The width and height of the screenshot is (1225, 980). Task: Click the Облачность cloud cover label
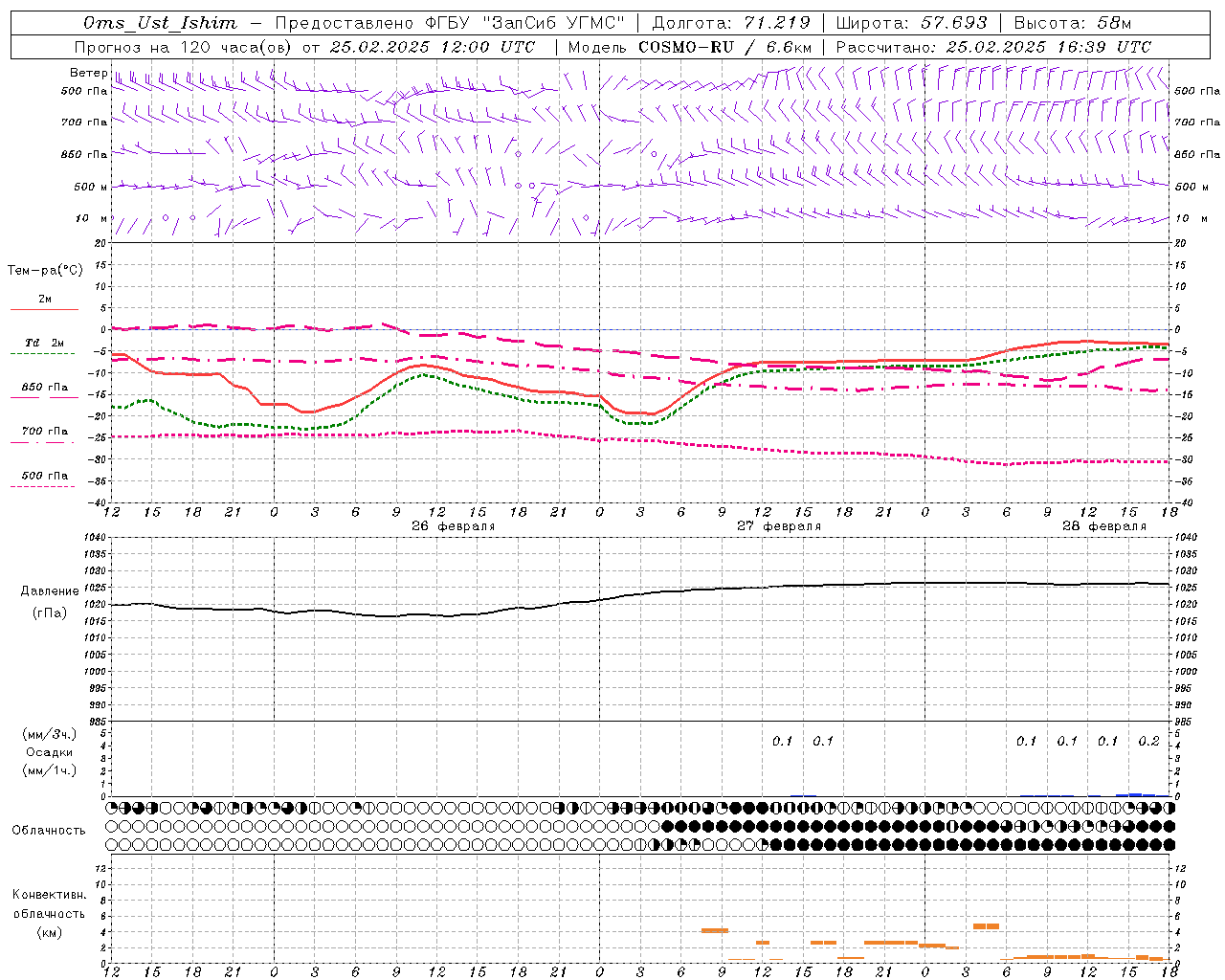tap(48, 830)
